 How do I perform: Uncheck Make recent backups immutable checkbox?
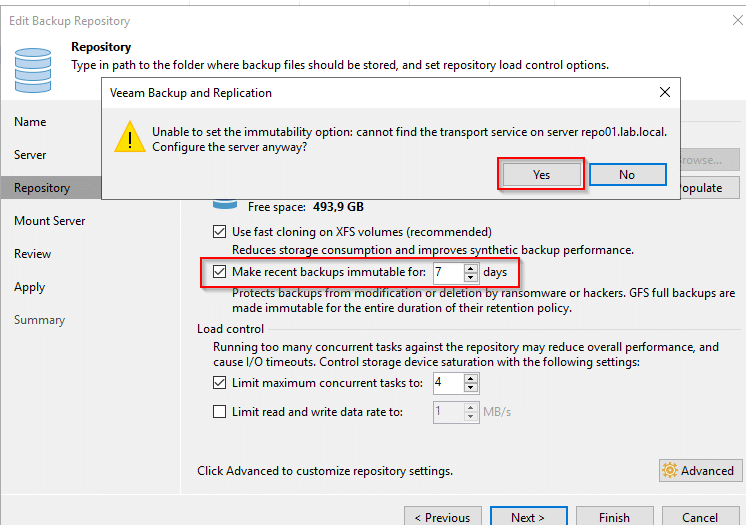(219, 272)
